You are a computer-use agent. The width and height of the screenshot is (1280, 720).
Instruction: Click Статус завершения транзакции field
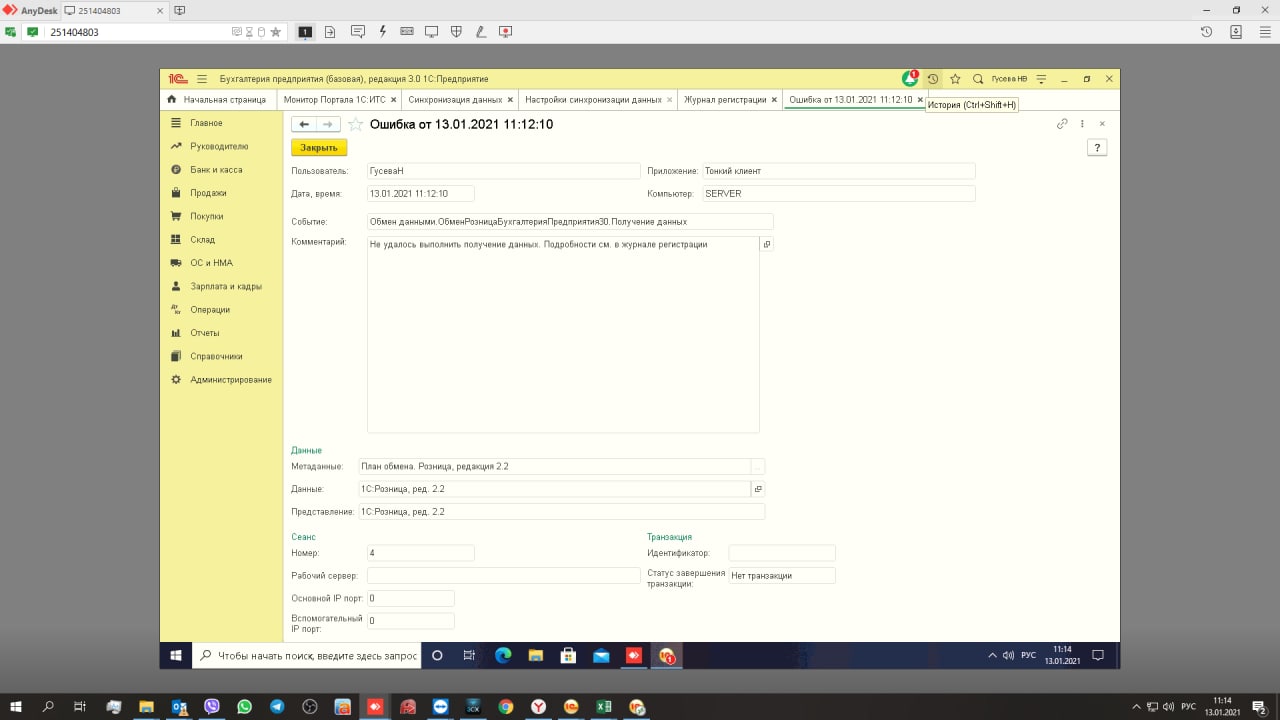[781, 576]
